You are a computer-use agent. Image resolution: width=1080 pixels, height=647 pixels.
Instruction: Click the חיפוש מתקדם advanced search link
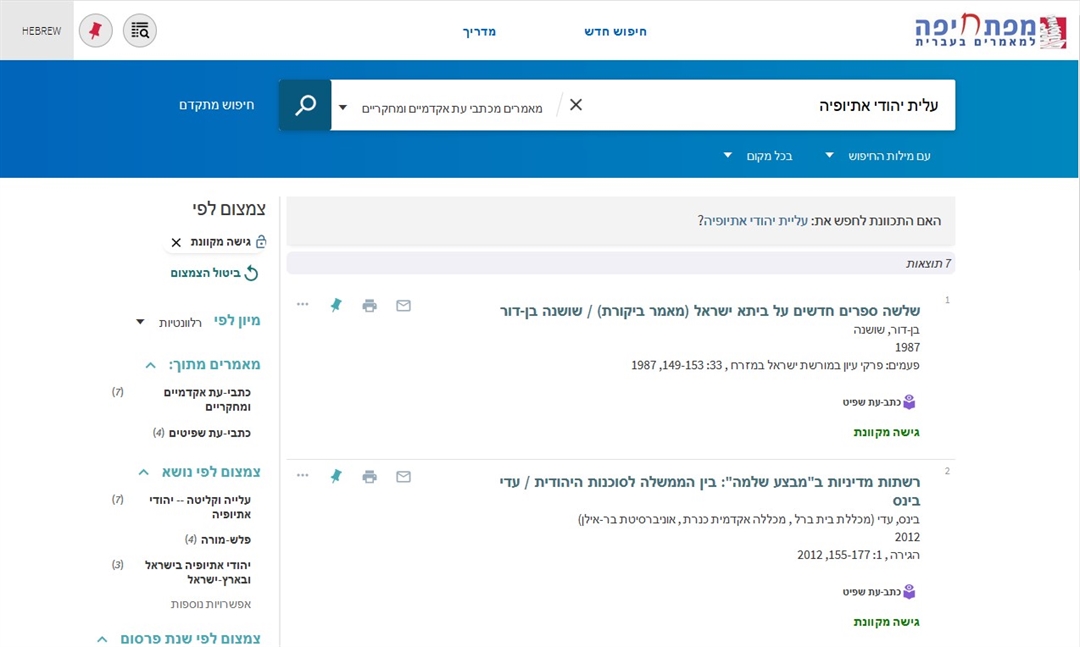217,105
